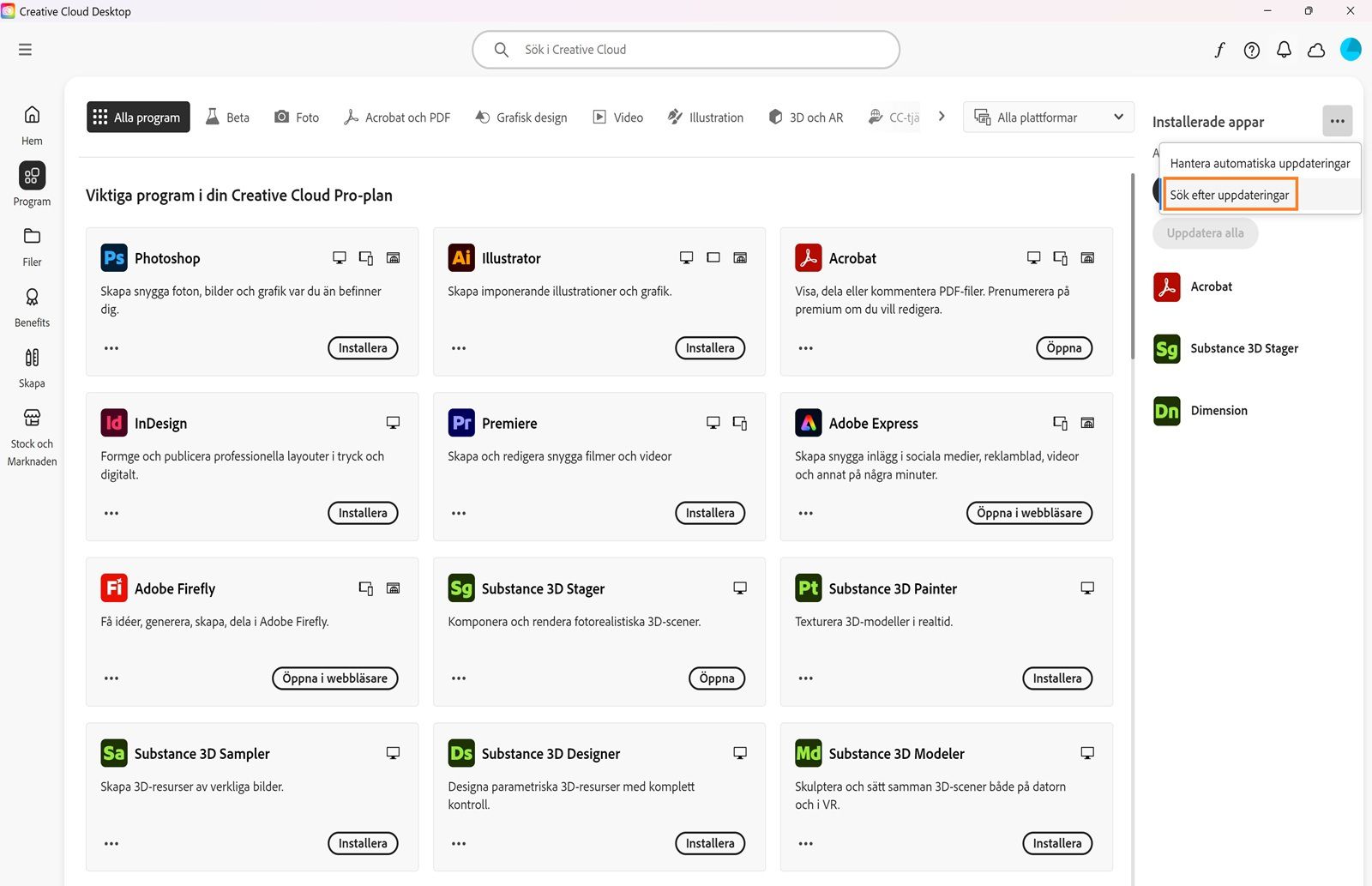Open Benefits in the sidebar
The height and width of the screenshot is (886, 1372).
pos(32,307)
